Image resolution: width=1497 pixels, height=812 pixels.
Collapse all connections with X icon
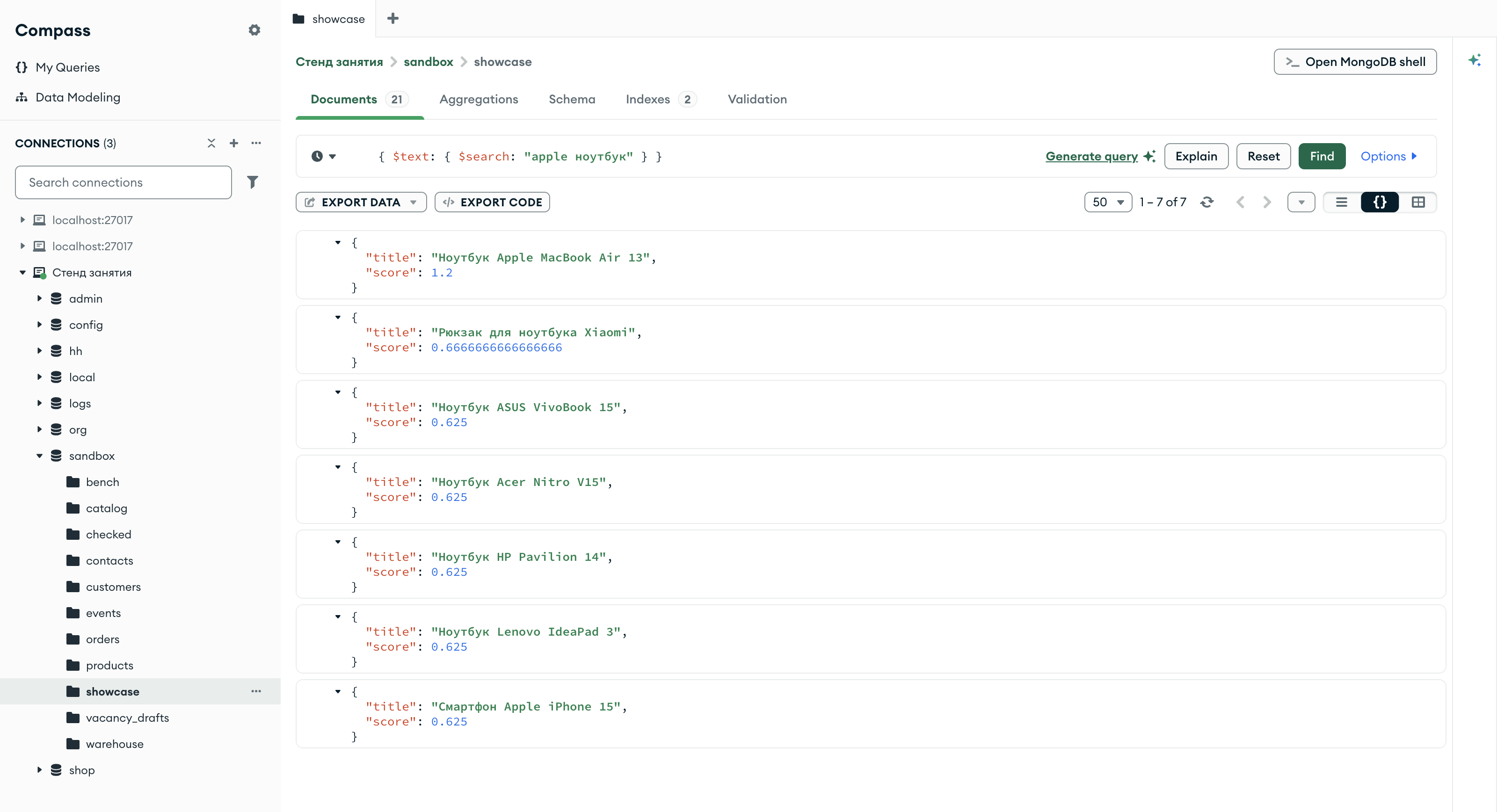coord(211,143)
